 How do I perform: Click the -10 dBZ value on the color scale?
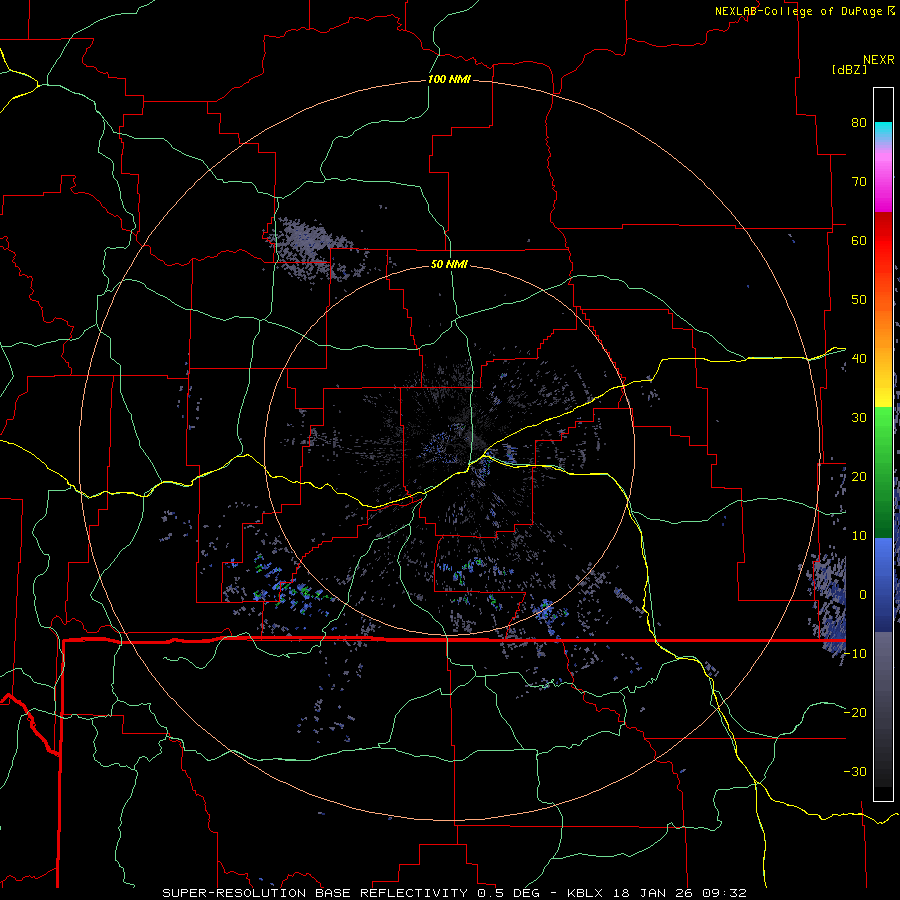[855, 654]
